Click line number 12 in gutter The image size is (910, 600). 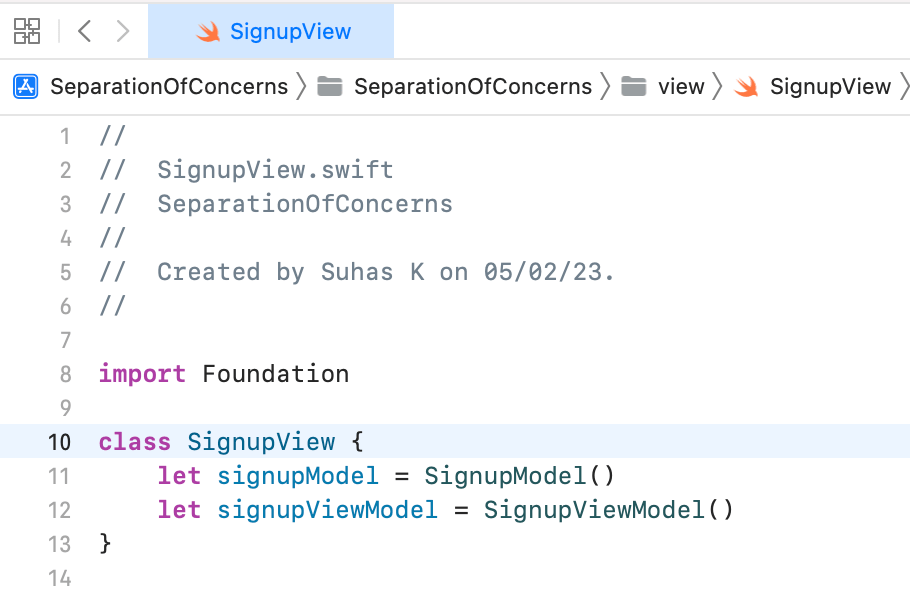point(59,510)
